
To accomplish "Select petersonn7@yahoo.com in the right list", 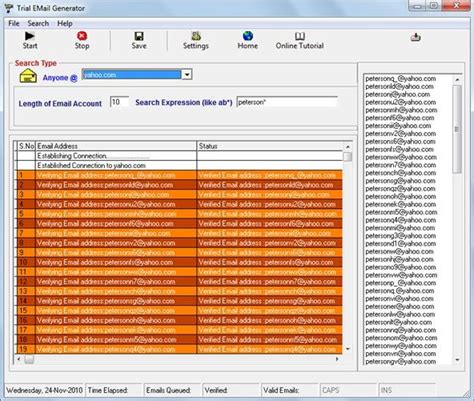I will [401, 165].
